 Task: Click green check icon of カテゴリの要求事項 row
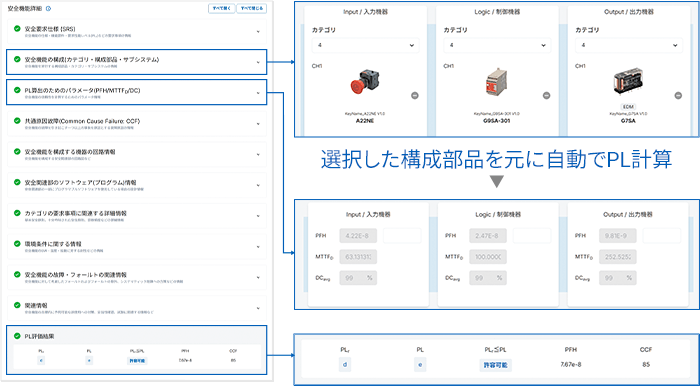point(17,213)
